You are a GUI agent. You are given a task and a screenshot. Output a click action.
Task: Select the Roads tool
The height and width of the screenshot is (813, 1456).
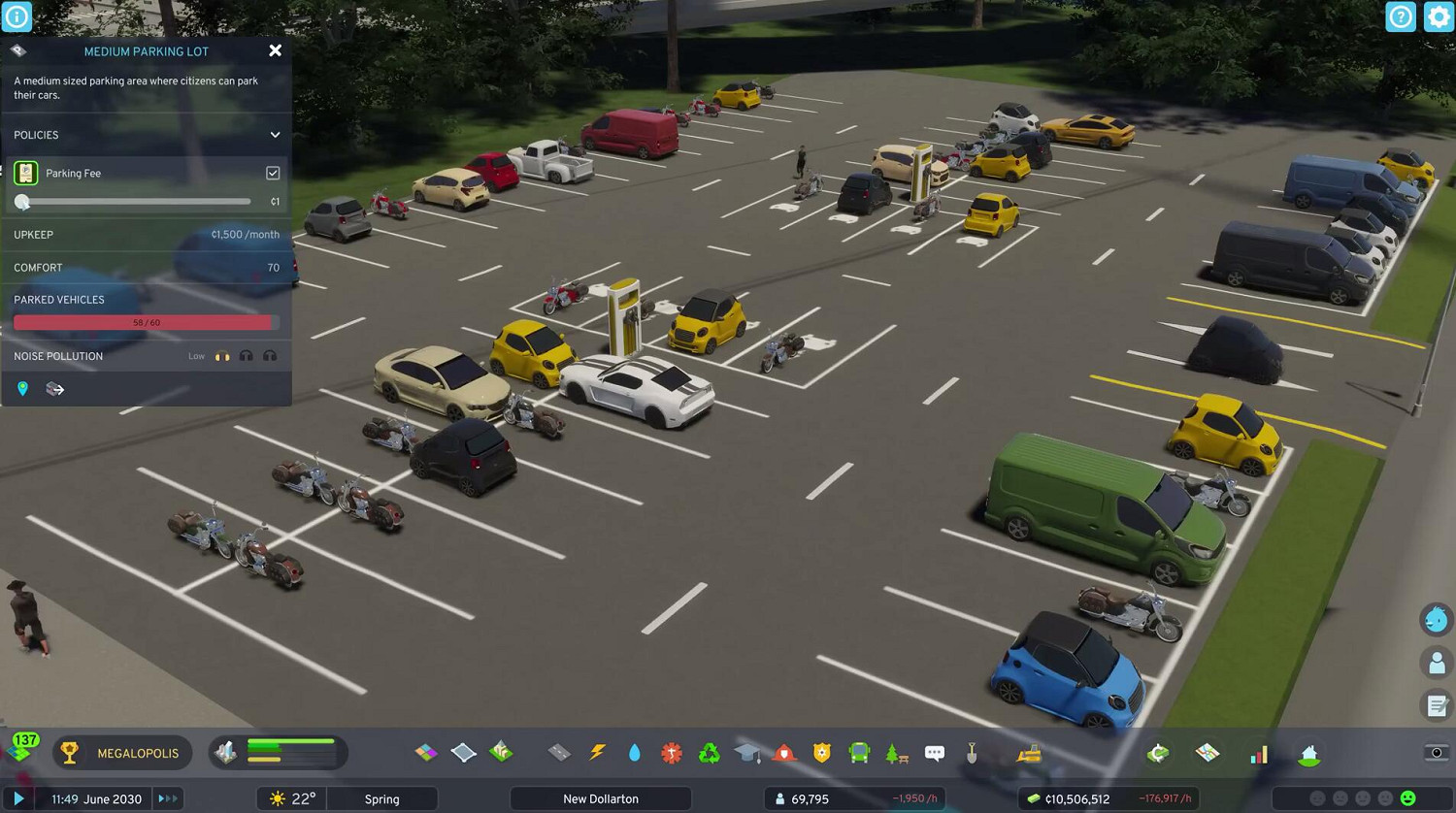pyautogui.click(x=559, y=753)
